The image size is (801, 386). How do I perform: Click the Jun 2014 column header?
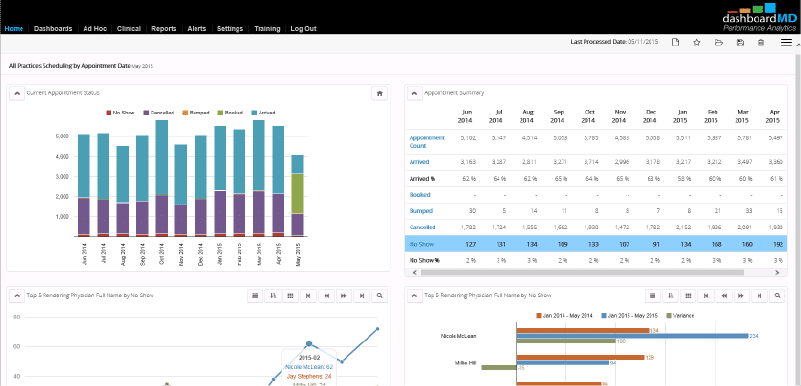click(x=464, y=116)
